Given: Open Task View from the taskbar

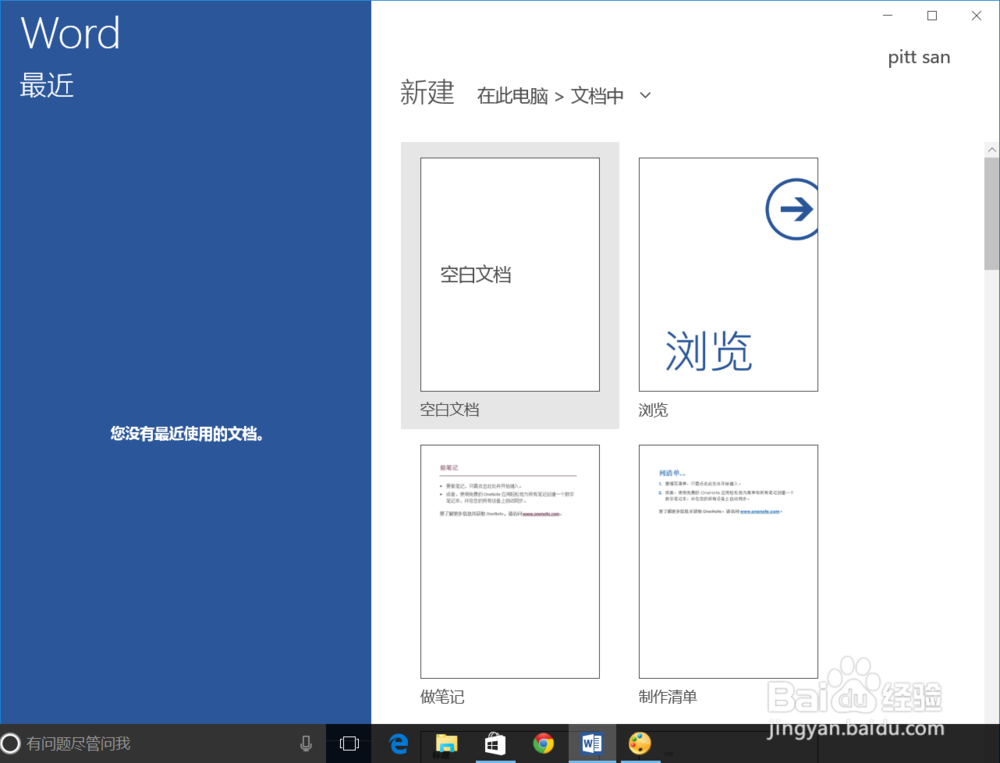Looking at the screenshot, I should [349, 743].
